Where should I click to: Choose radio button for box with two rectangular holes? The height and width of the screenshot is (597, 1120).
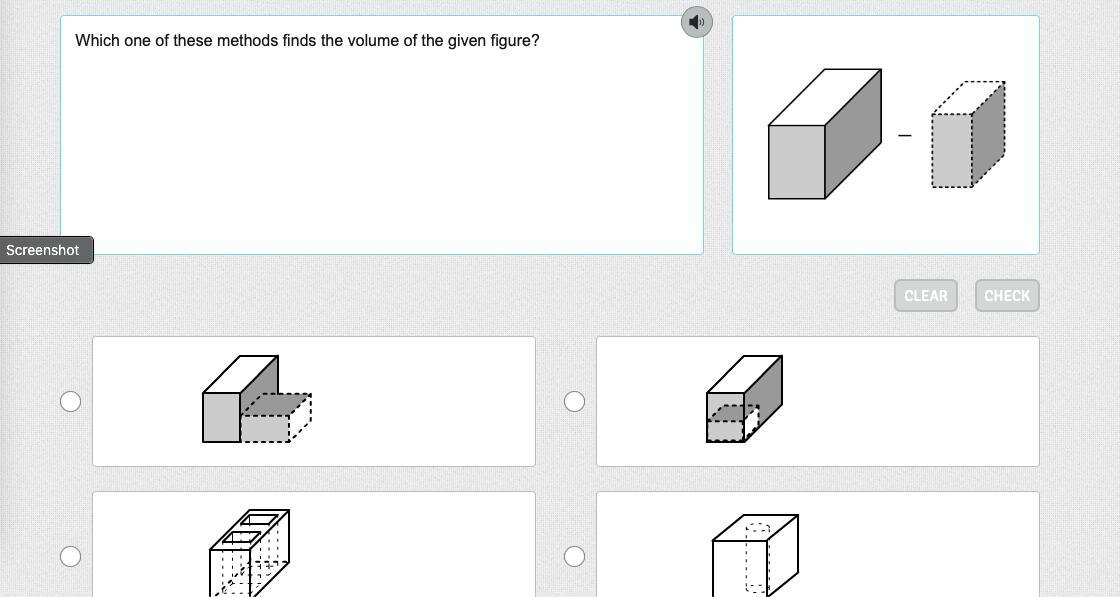(70, 556)
